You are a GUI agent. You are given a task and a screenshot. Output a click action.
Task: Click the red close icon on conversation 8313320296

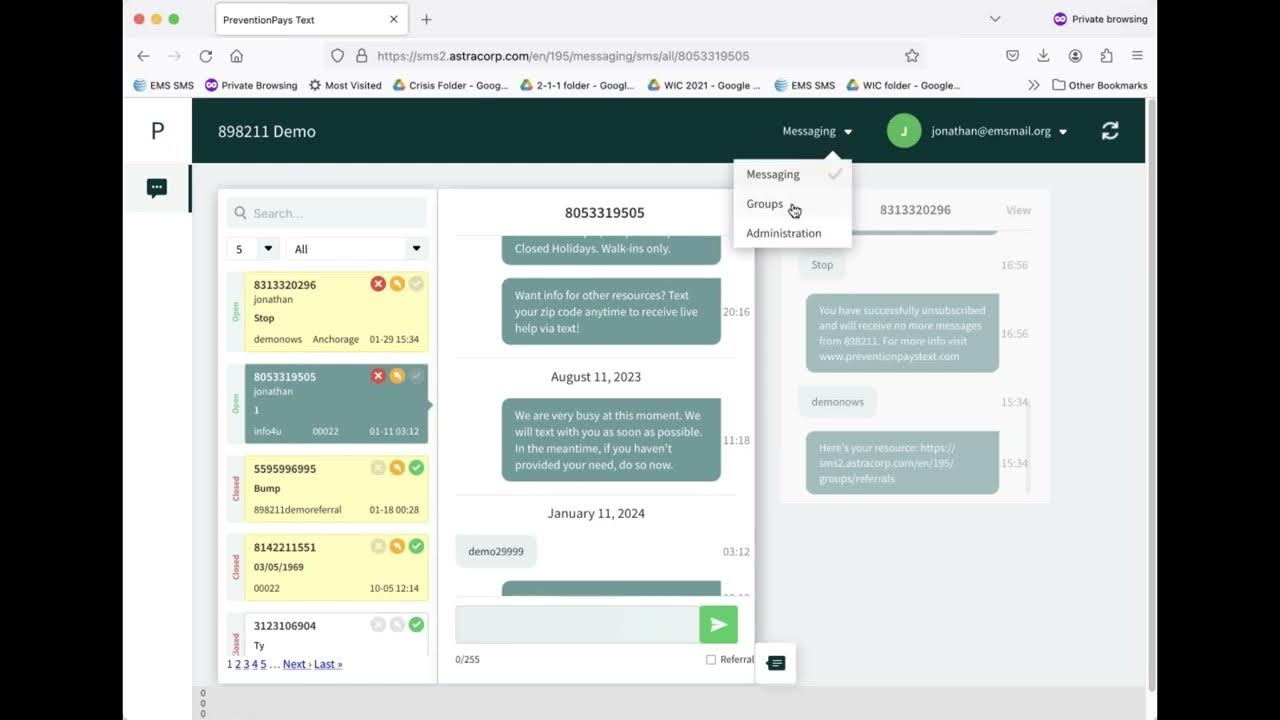(378, 284)
